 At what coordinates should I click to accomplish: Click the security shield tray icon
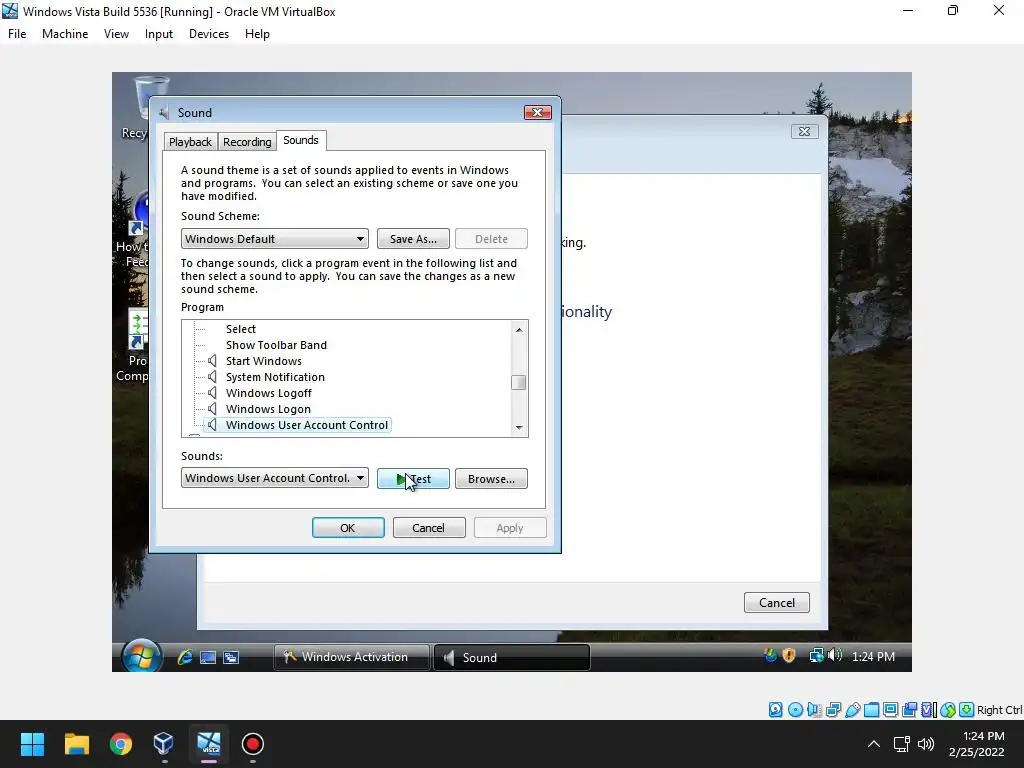pyautogui.click(x=789, y=655)
